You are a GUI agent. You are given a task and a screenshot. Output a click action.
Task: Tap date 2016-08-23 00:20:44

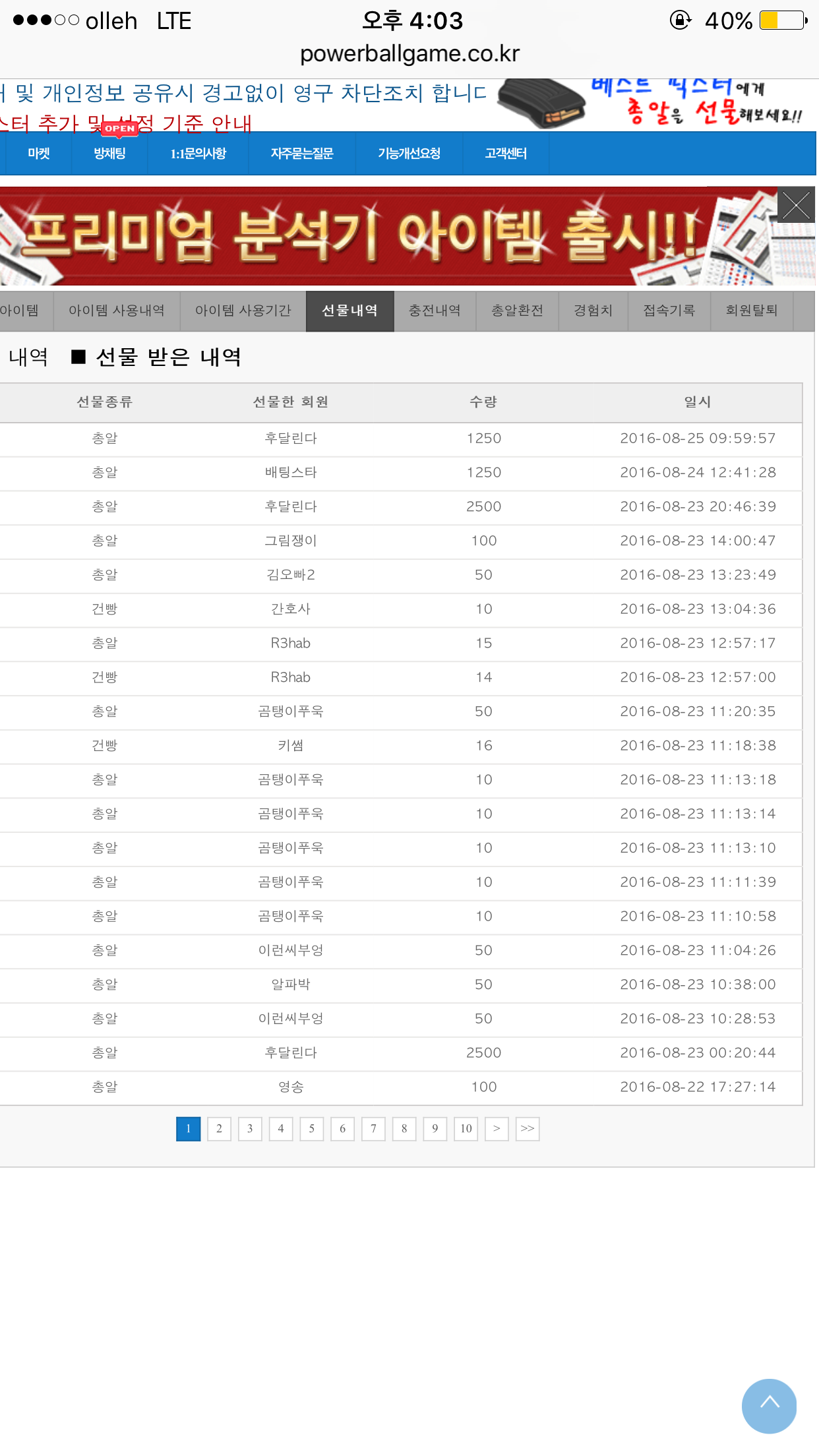698,1053
